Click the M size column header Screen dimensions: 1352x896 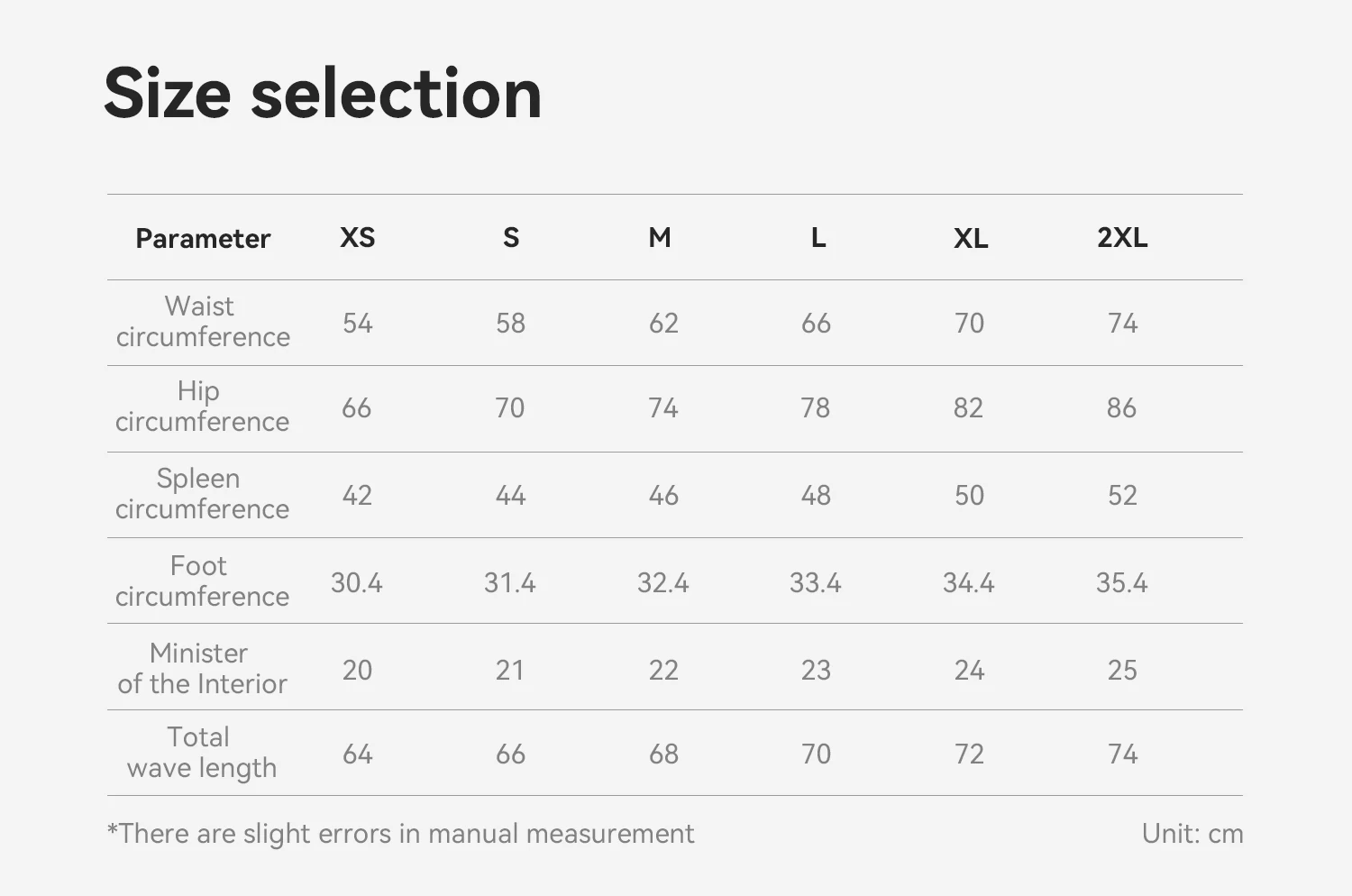pos(660,237)
